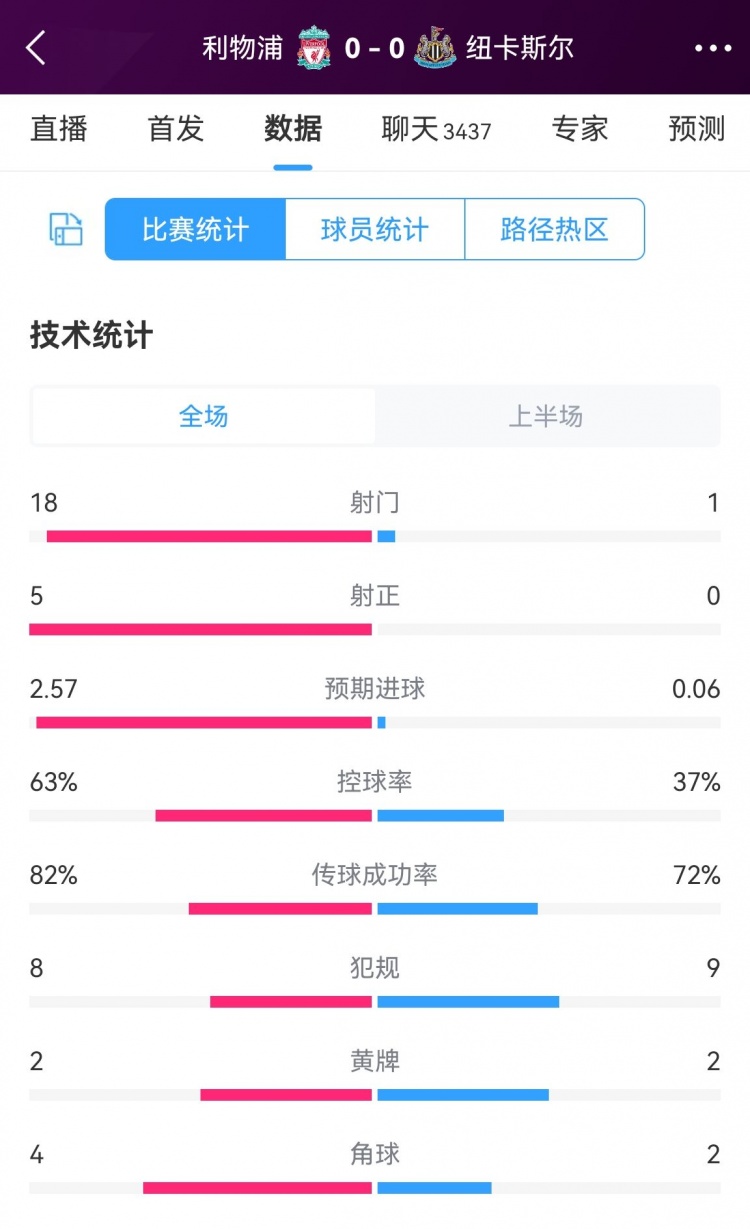Viewport: 750px width, 1229px height.
Task: Toggle stats to 上半场 first half
Action: point(546,416)
